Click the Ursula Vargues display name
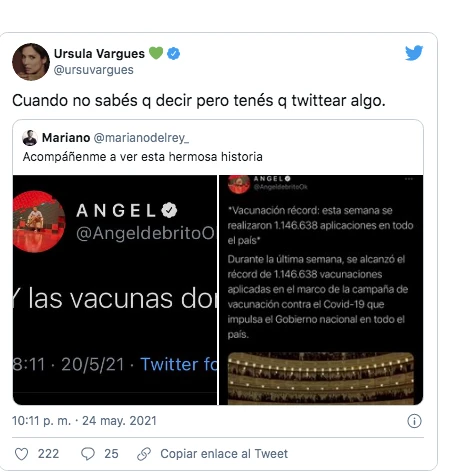 pos(99,53)
